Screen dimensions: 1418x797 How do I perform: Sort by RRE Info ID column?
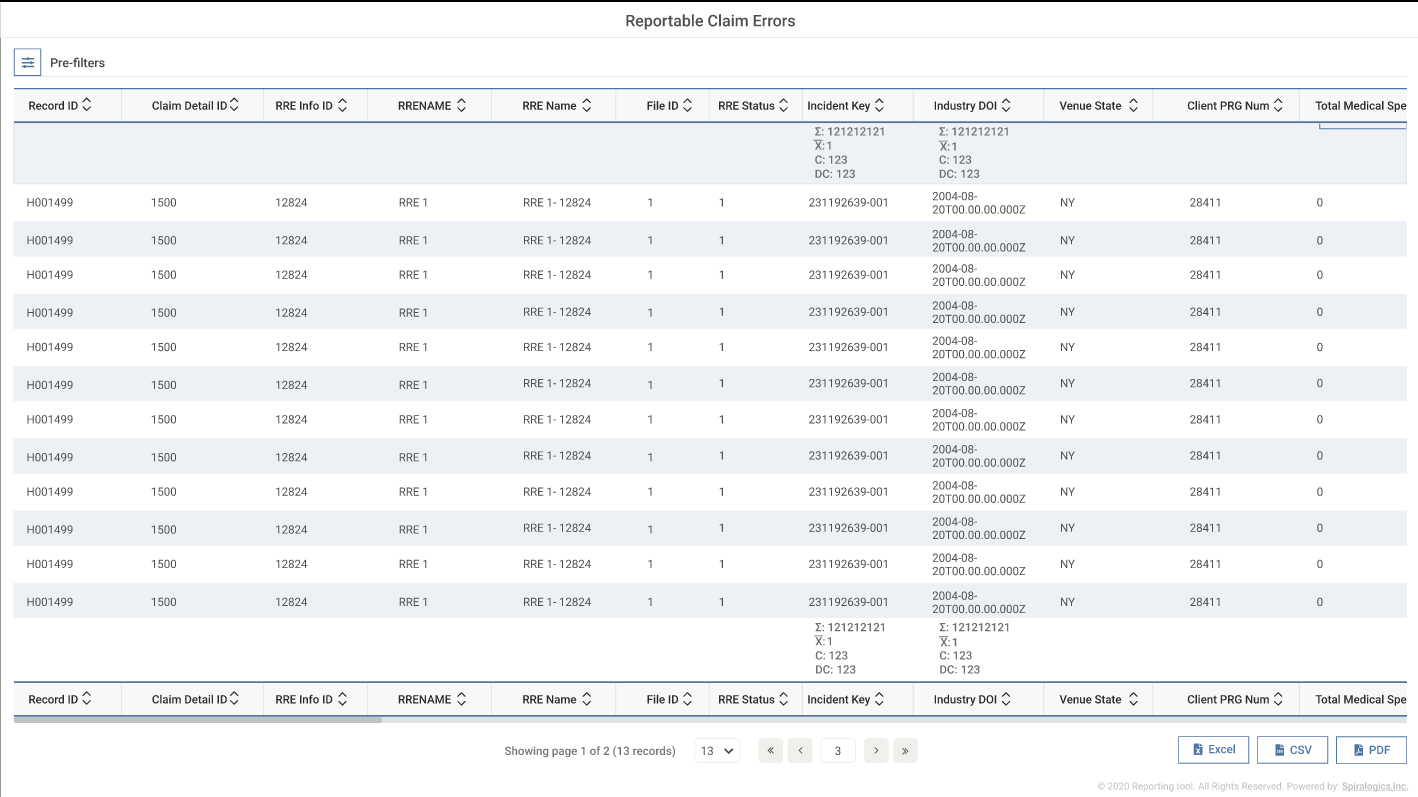point(342,105)
